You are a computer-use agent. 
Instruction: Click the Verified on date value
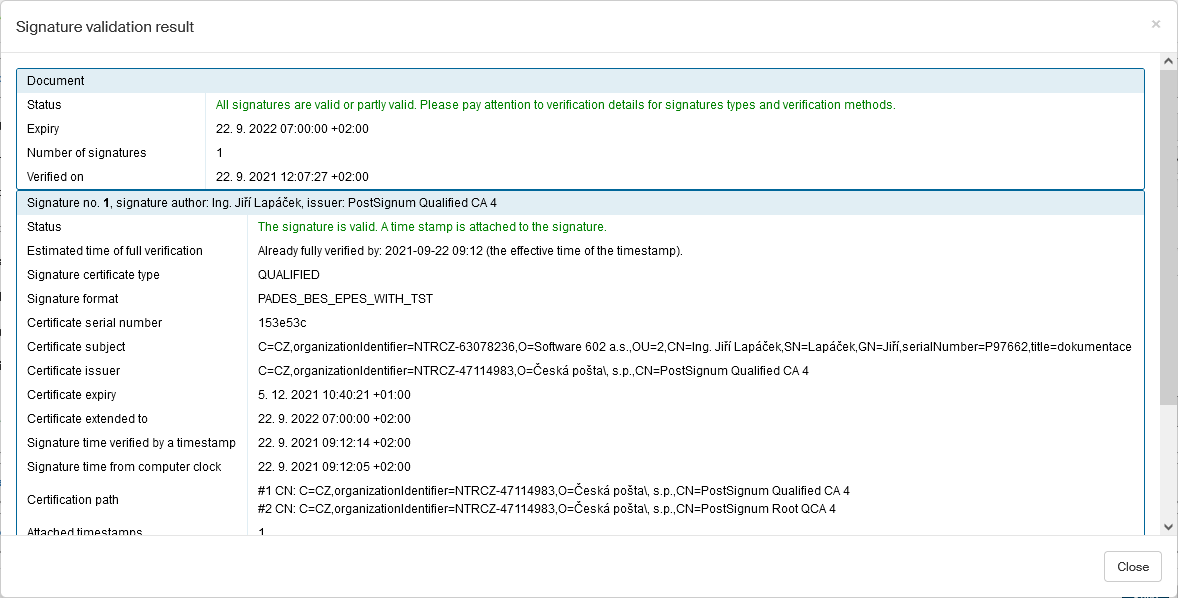[x=292, y=177]
